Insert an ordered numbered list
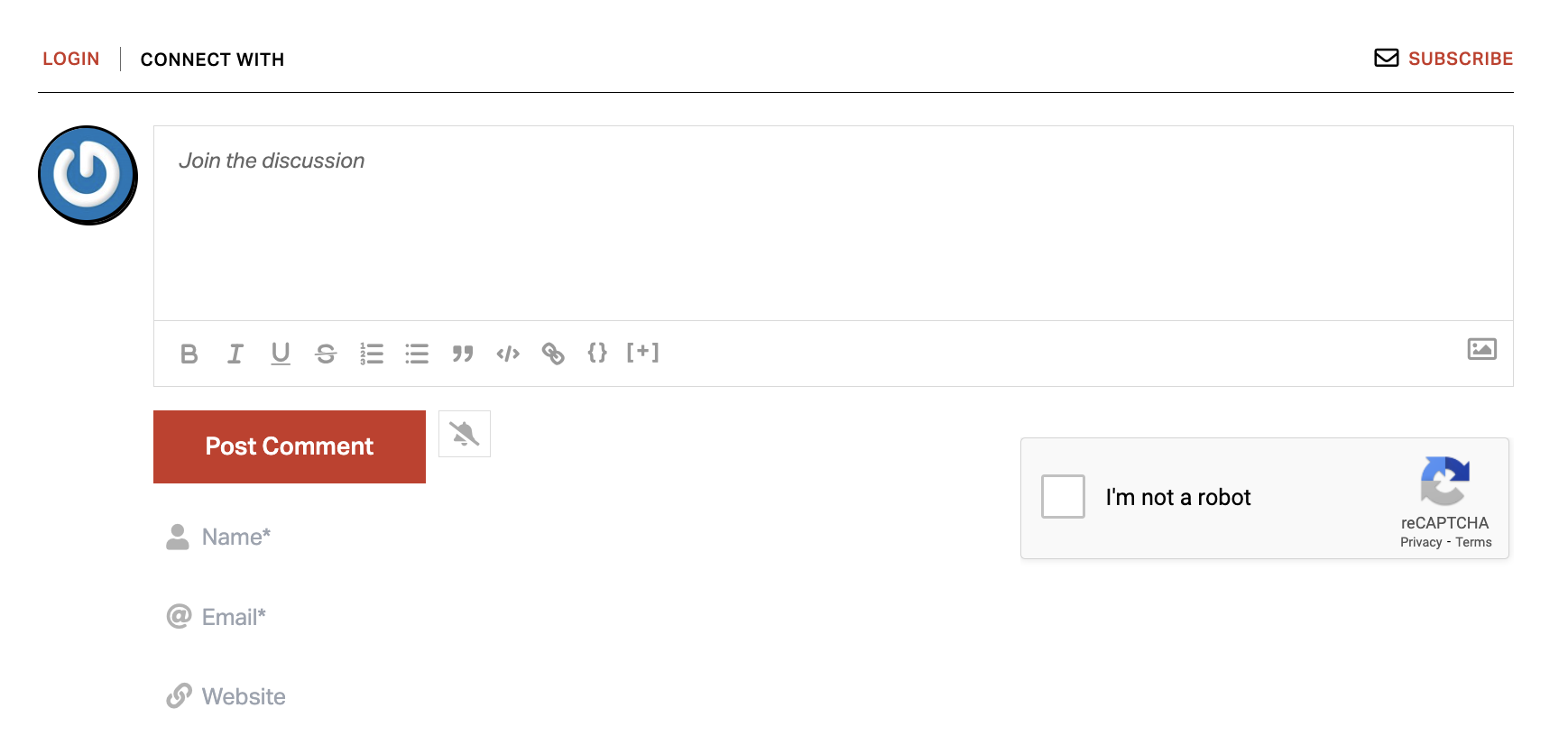The width and height of the screenshot is (1568, 754). coord(372,354)
